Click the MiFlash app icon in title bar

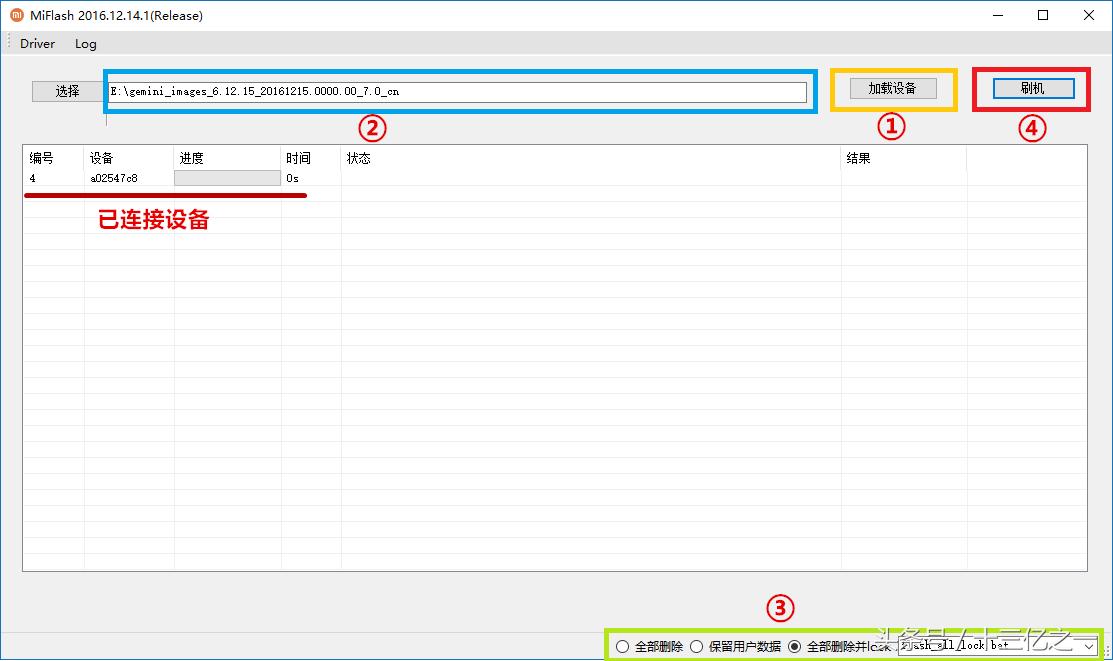[x=16, y=15]
